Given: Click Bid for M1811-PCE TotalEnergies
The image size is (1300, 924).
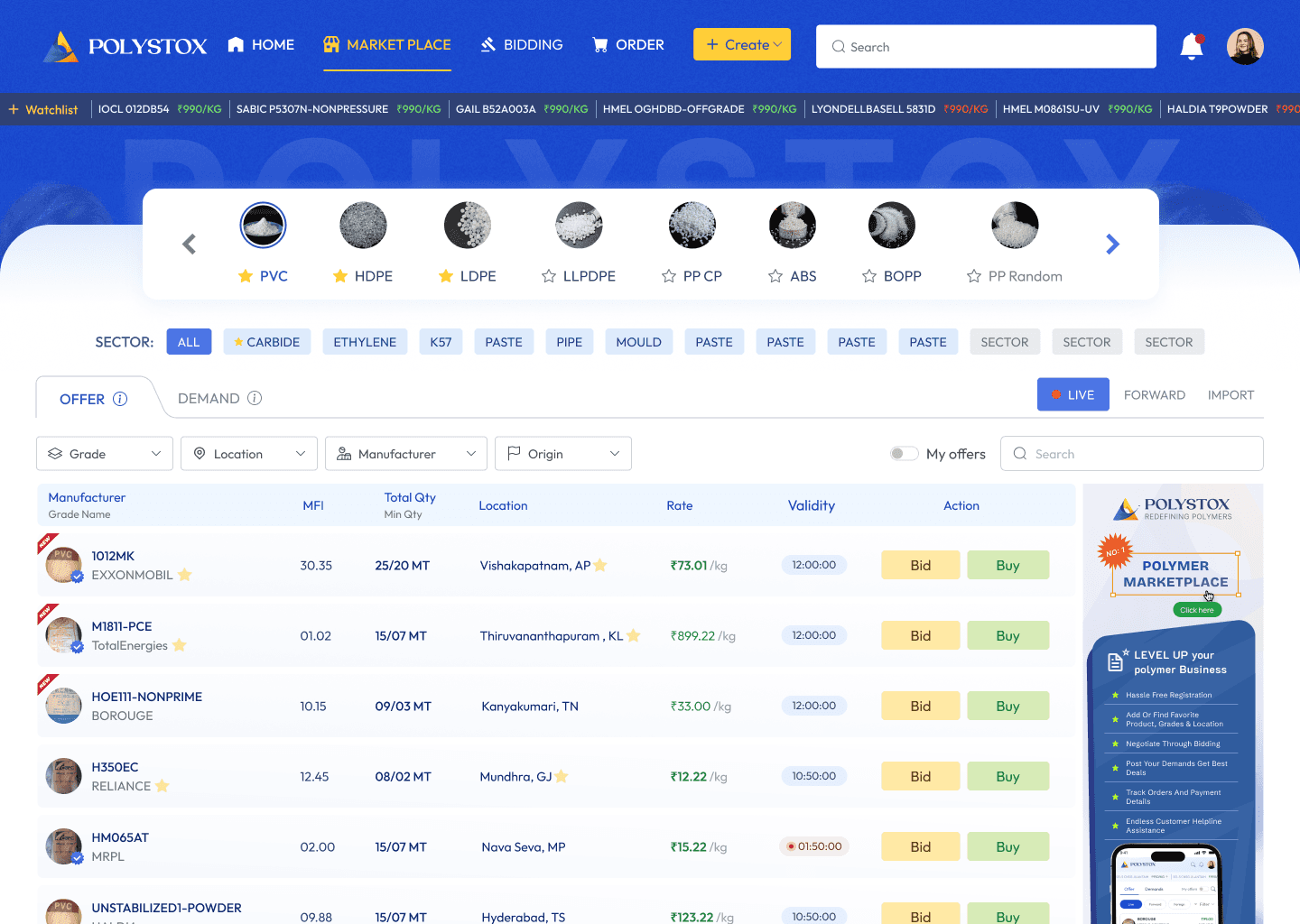Looking at the screenshot, I should (x=921, y=635).
